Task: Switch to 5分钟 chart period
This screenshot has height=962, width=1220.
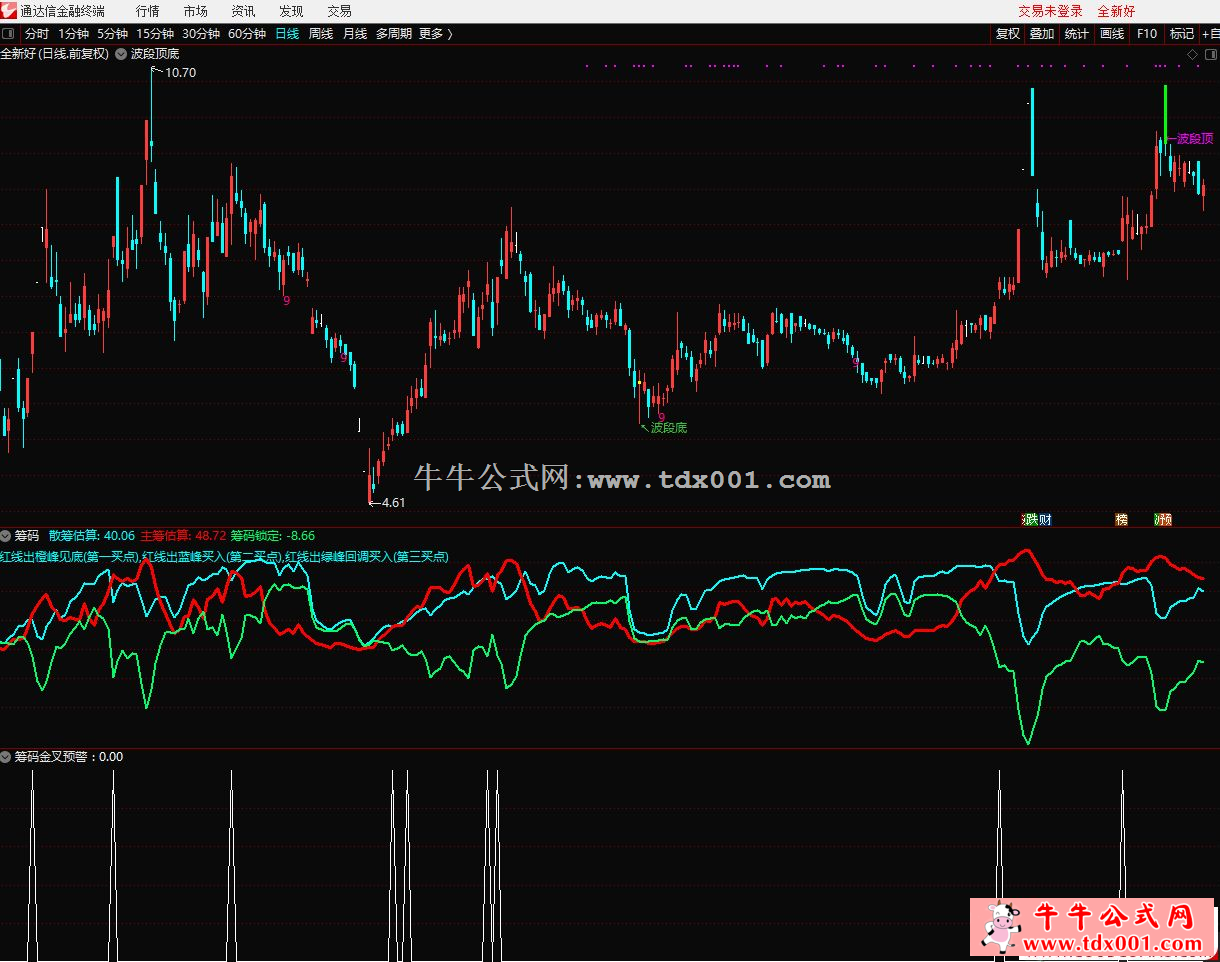Action: [113, 34]
